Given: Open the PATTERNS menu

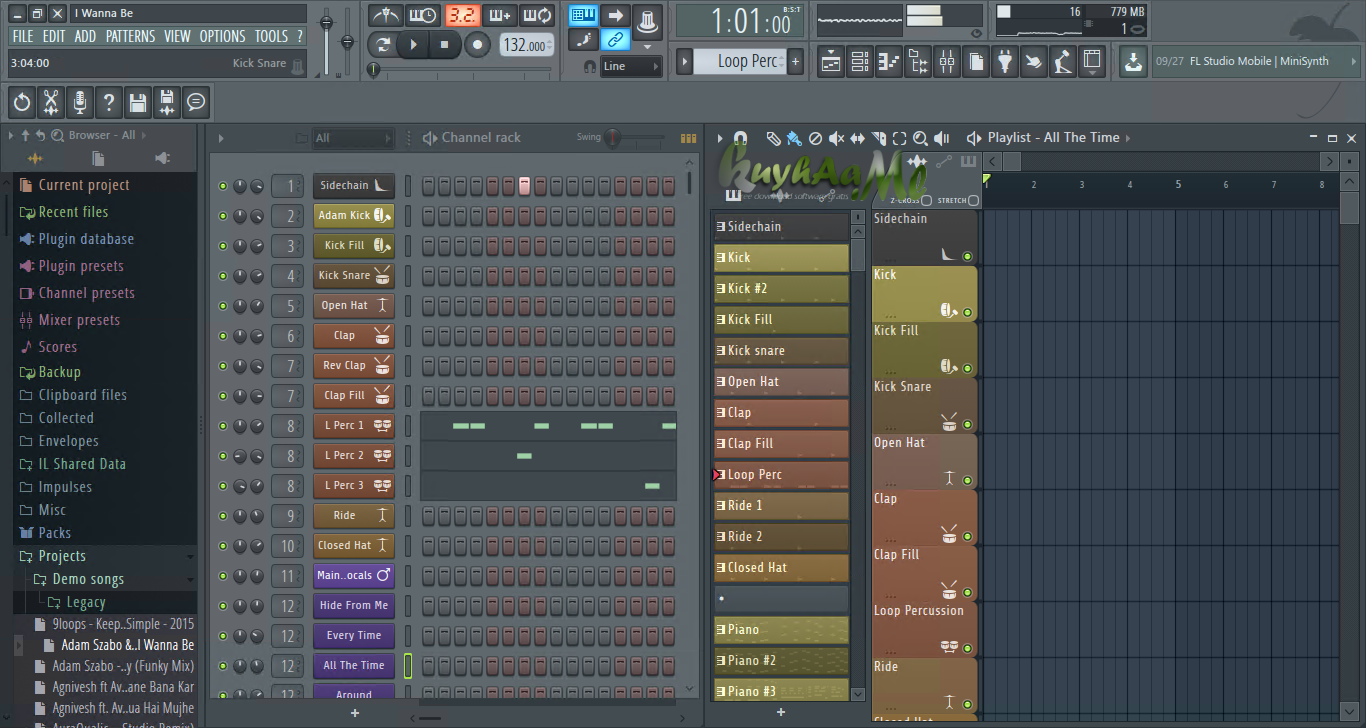Looking at the screenshot, I should click(x=130, y=36).
